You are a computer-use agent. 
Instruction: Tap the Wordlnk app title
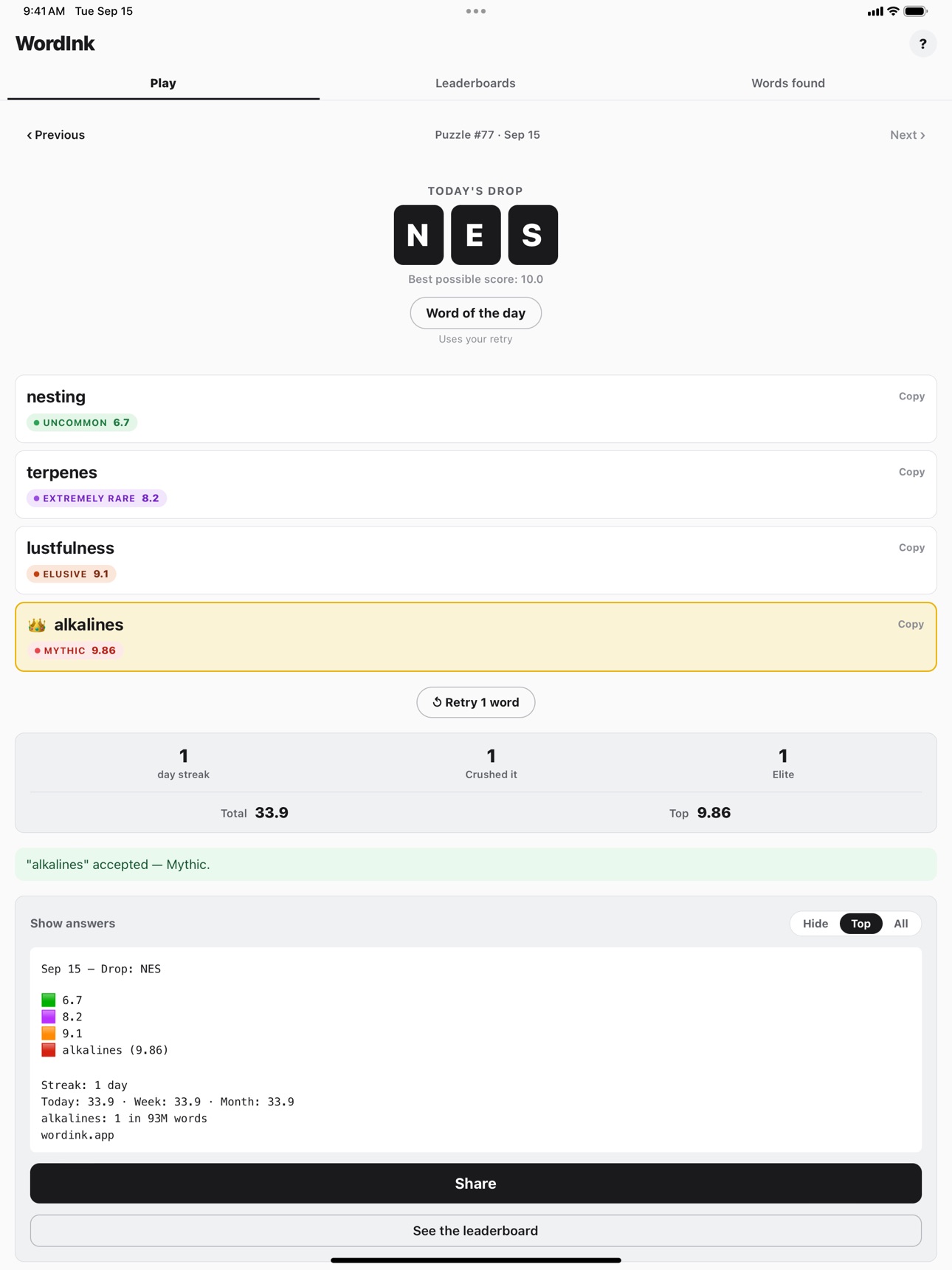[x=55, y=44]
